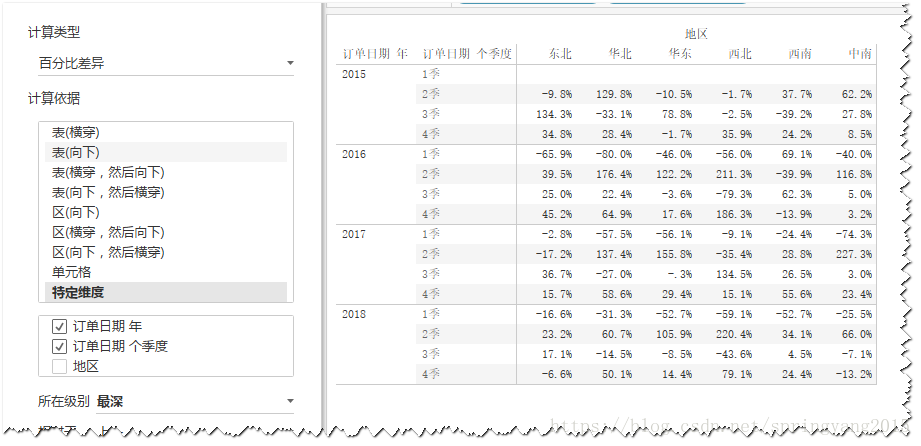The height and width of the screenshot is (446, 921).
Task: Select 单元格 option
Action: (166, 272)
